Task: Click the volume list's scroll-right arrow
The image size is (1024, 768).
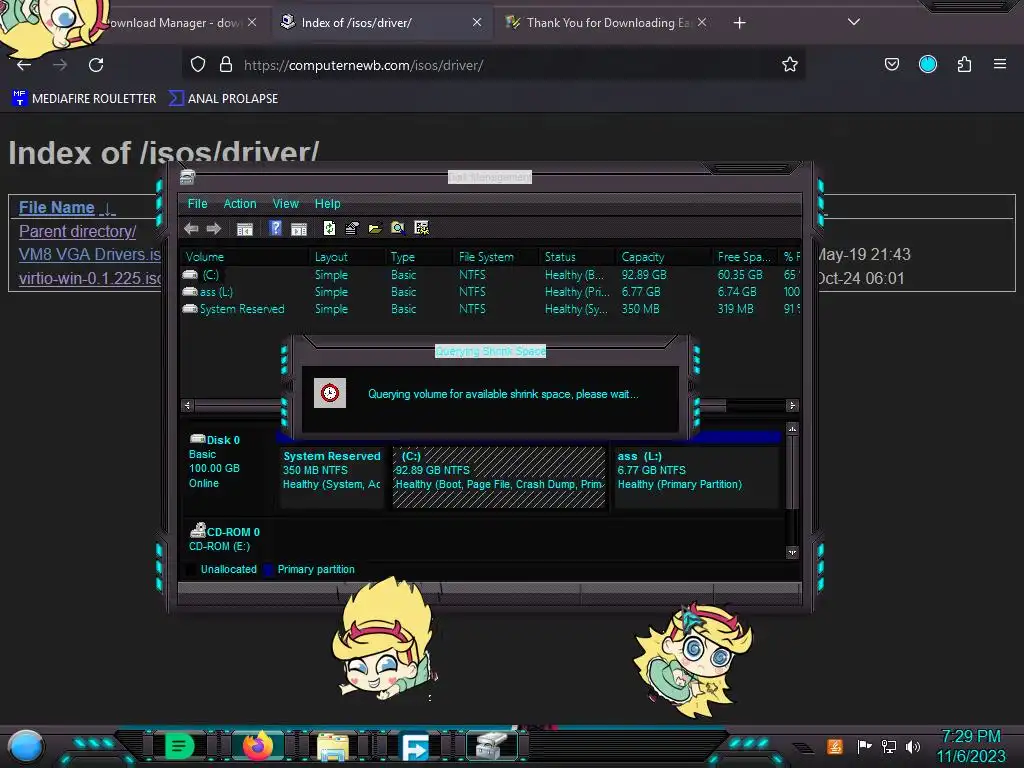Action: [x=792, y=406]
